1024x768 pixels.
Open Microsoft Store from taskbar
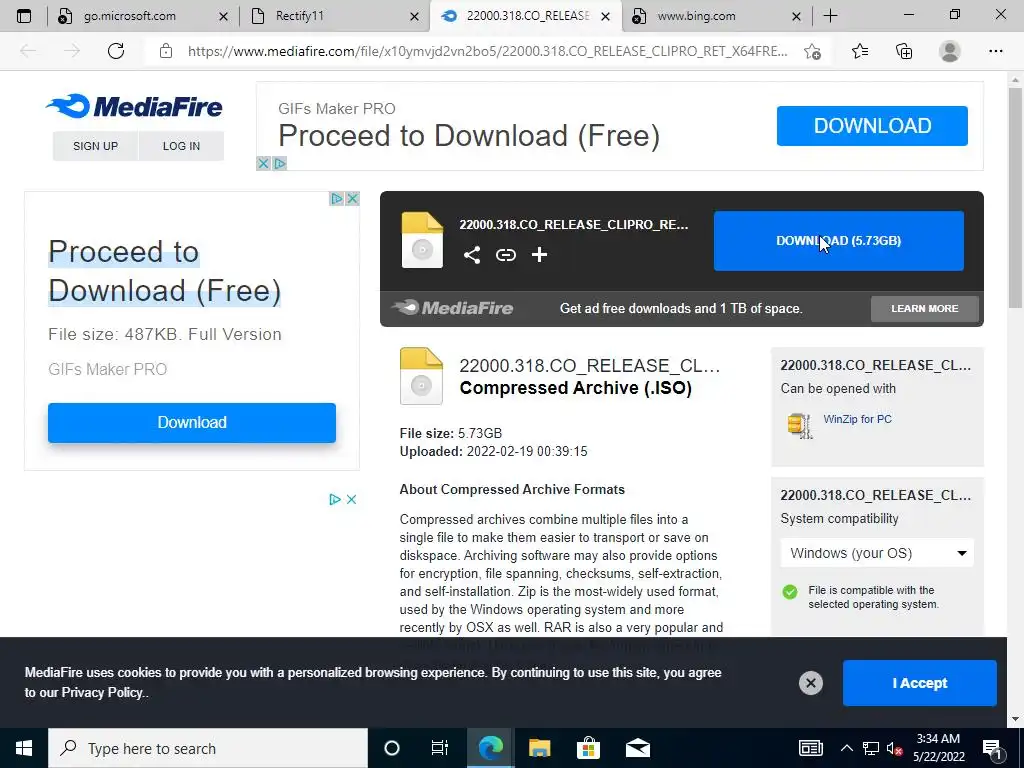[x=588, y=748]
